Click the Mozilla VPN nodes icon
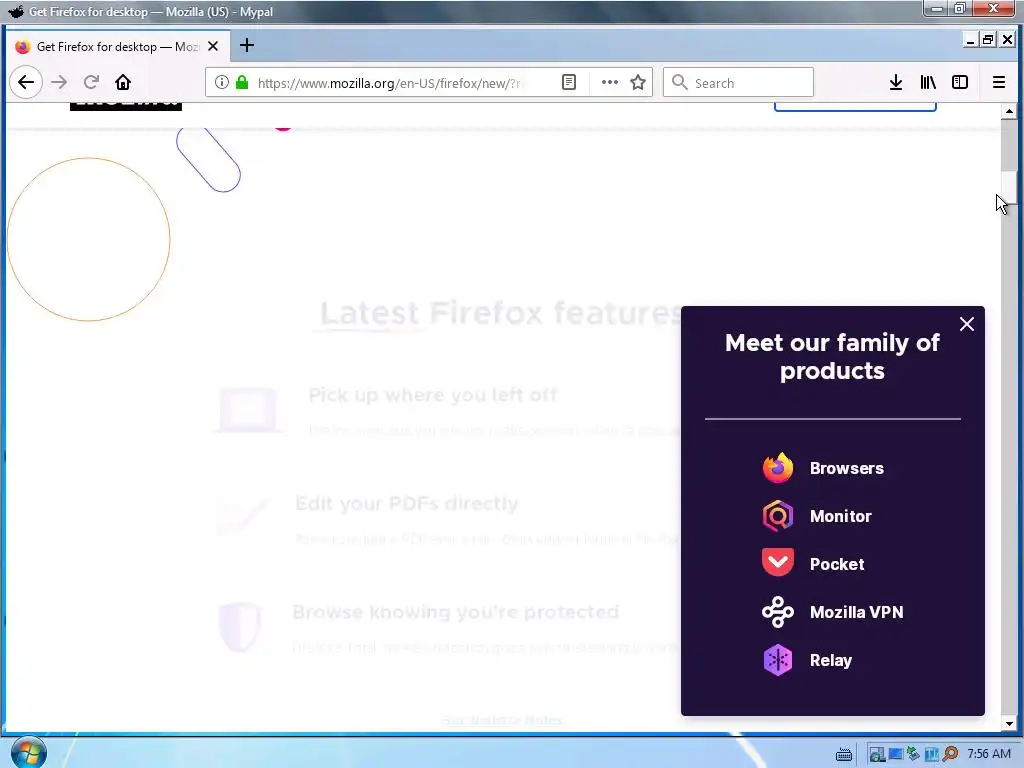 778,612
